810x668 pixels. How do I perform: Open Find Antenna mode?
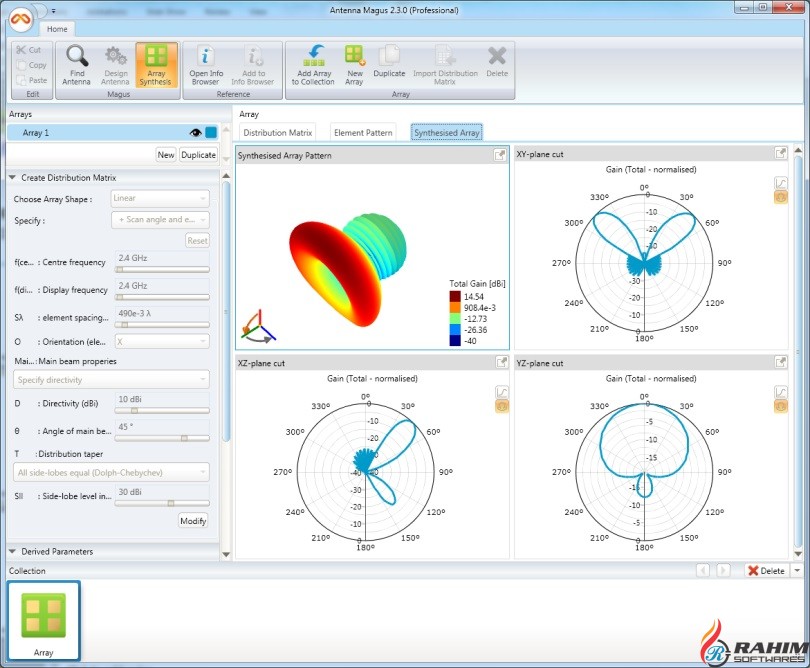tap(76, 65)
